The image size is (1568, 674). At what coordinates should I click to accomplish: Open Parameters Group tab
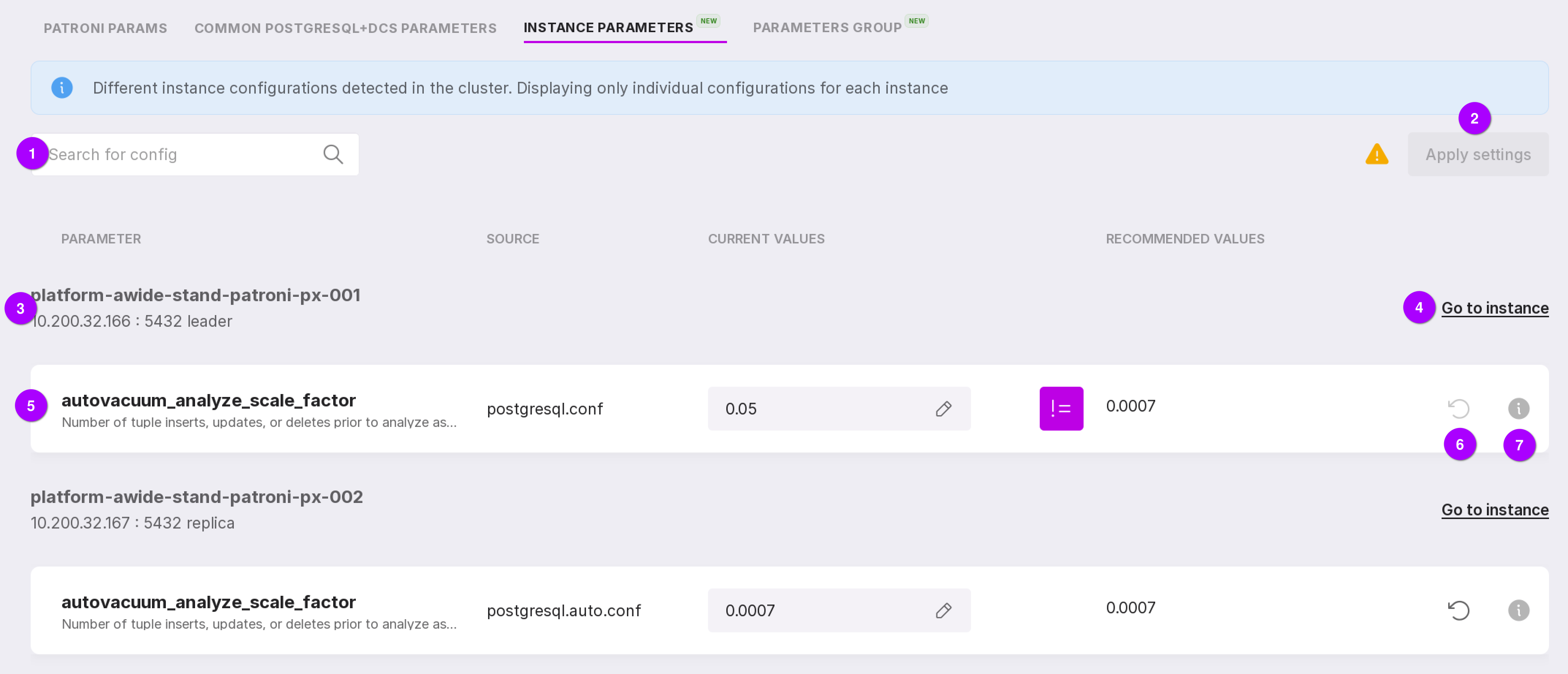point(827,27)
